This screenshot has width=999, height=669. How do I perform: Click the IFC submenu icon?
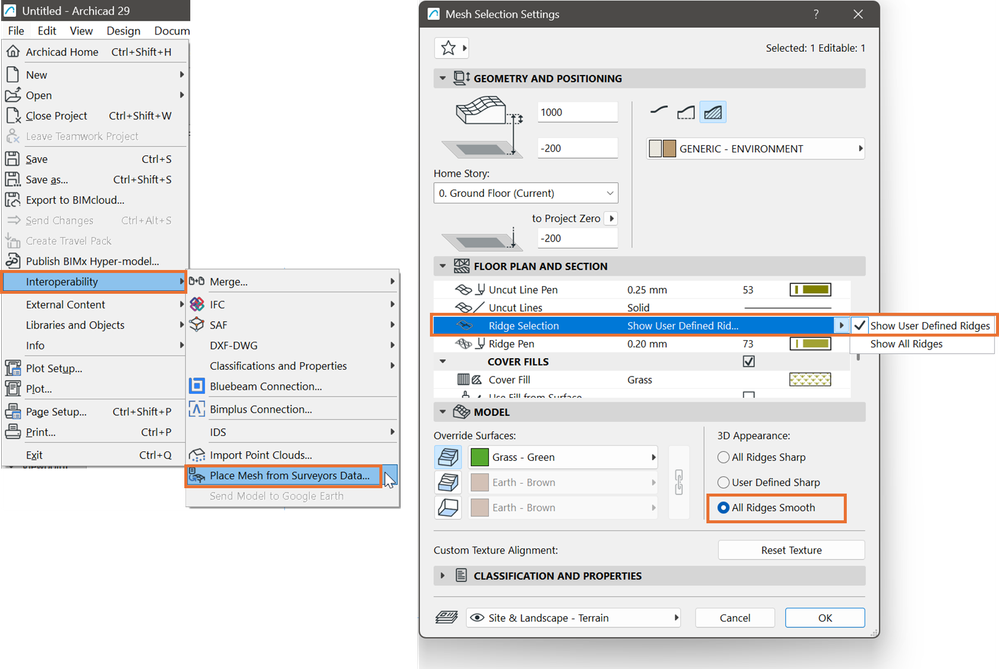coord(198,305)
